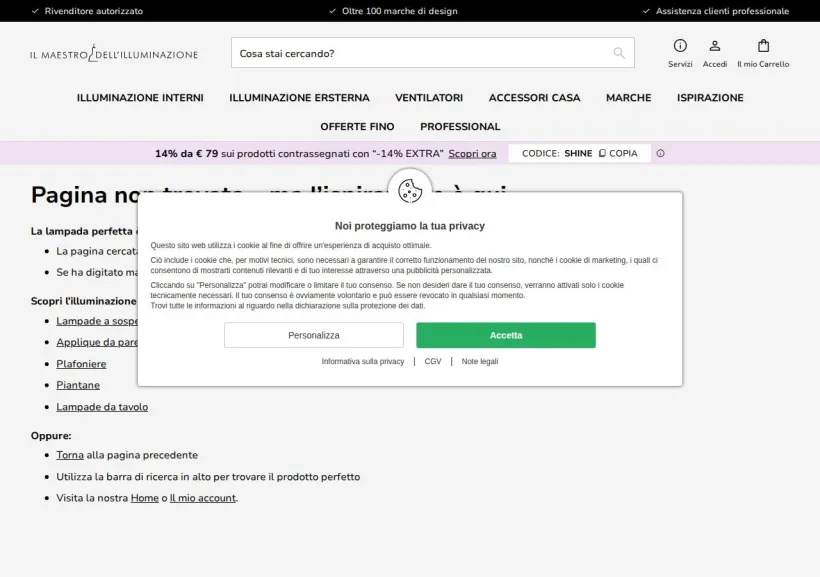This screenshot has width=820, height=577.
Task: Open 'Applique da pare...' link
Action: (x=97, y=342)
